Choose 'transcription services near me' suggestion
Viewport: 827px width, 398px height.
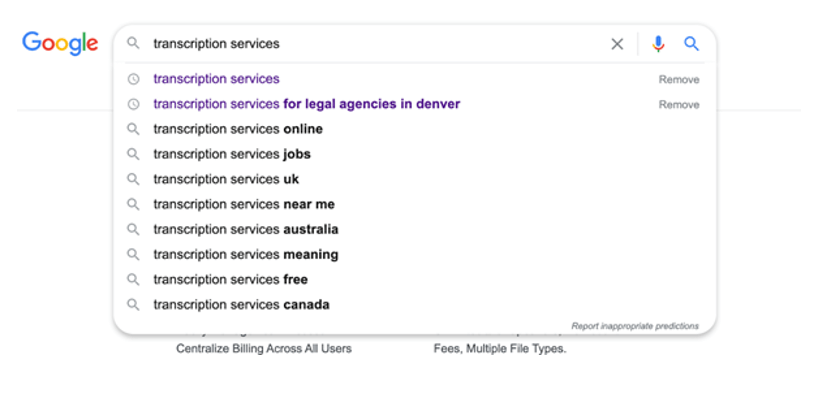[244, 205]
